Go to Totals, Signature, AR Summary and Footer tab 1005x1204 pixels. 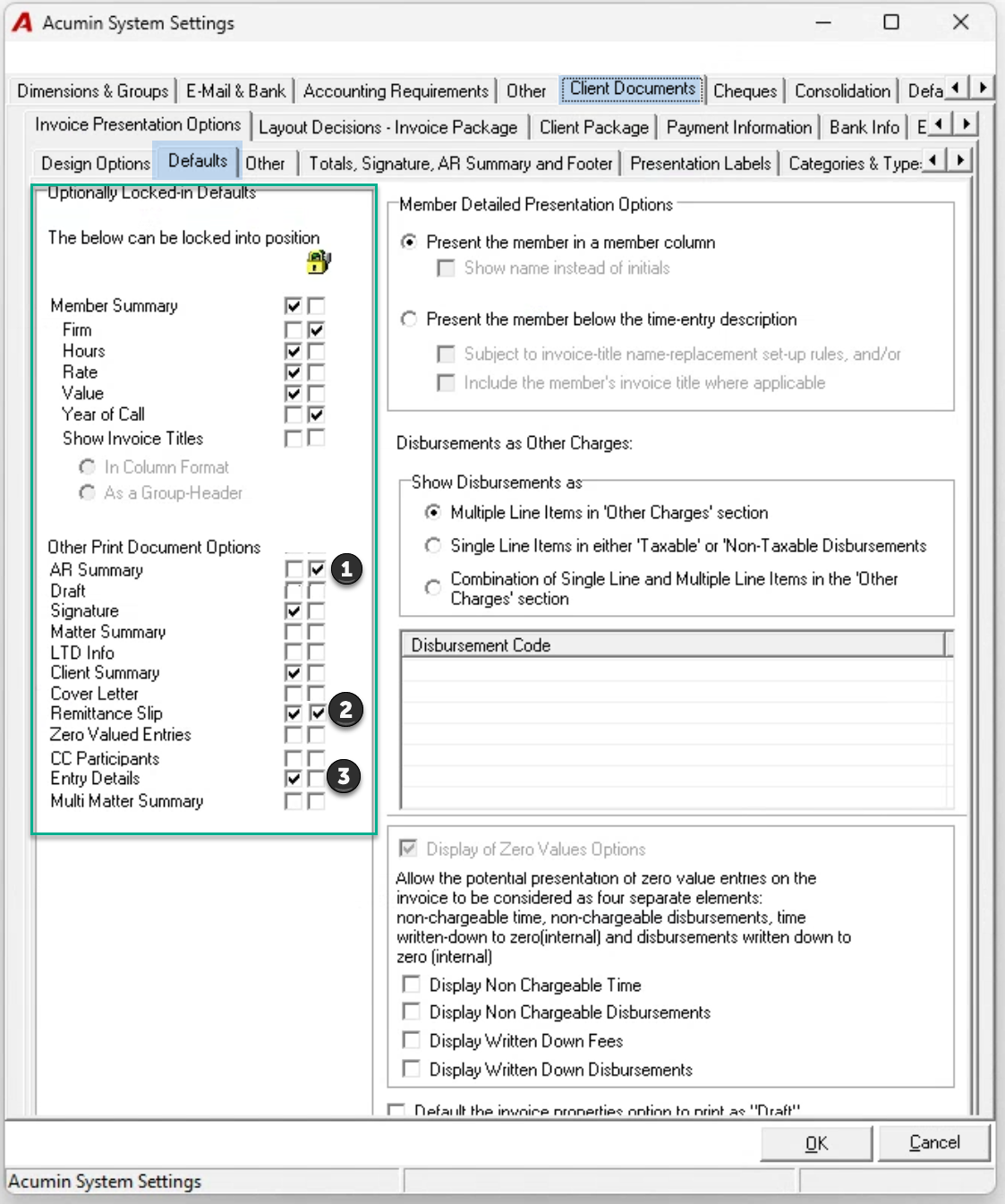(x=460, y=163)
